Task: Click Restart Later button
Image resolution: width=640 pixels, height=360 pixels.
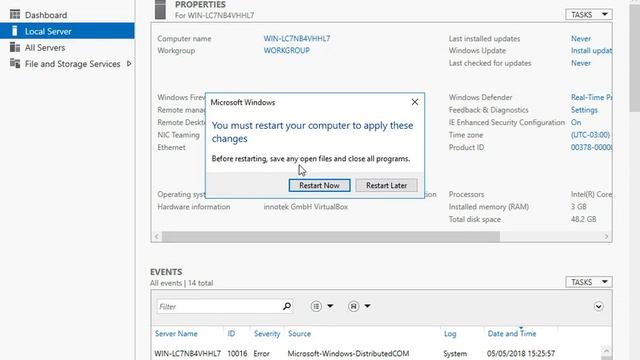Action: click(x=386, y=185)
